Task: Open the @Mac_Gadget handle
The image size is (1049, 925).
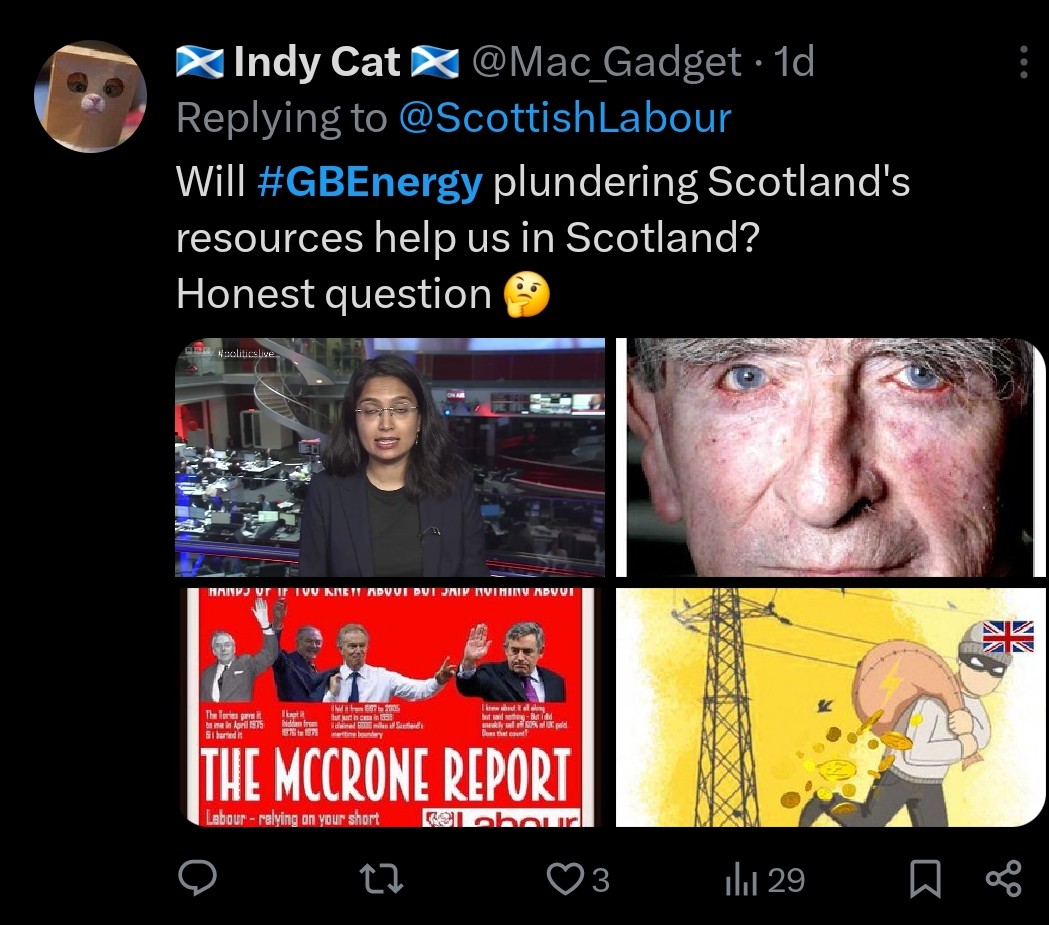Action: (607, 62)
